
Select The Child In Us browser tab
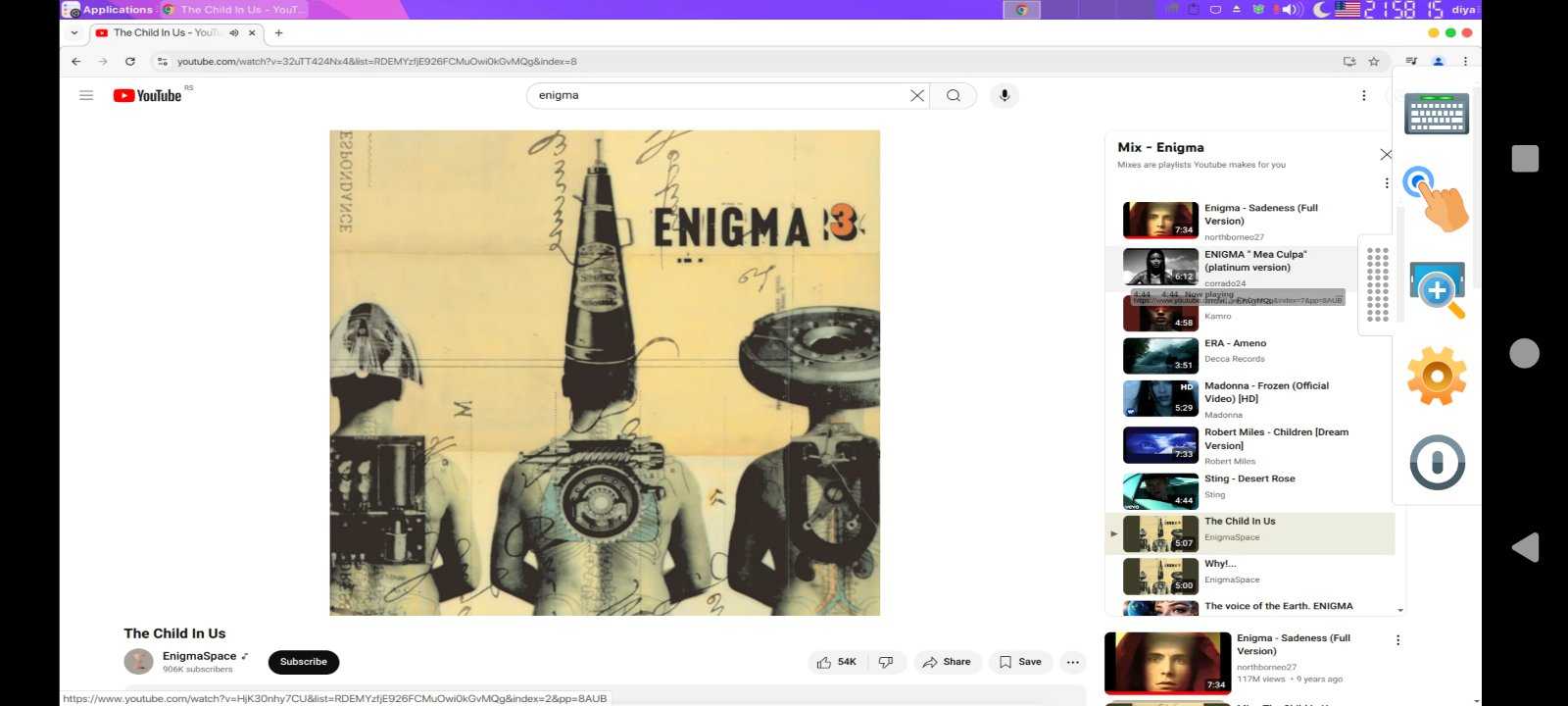coord(176,32)
